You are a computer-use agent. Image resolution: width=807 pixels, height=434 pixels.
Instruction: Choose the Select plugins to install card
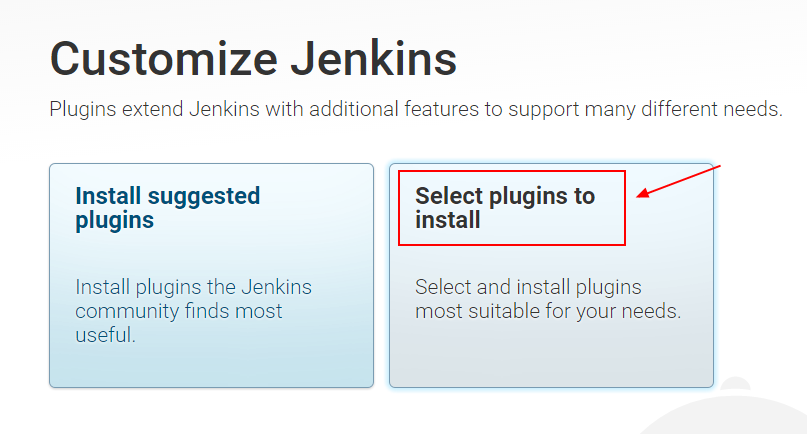[551, 275]
